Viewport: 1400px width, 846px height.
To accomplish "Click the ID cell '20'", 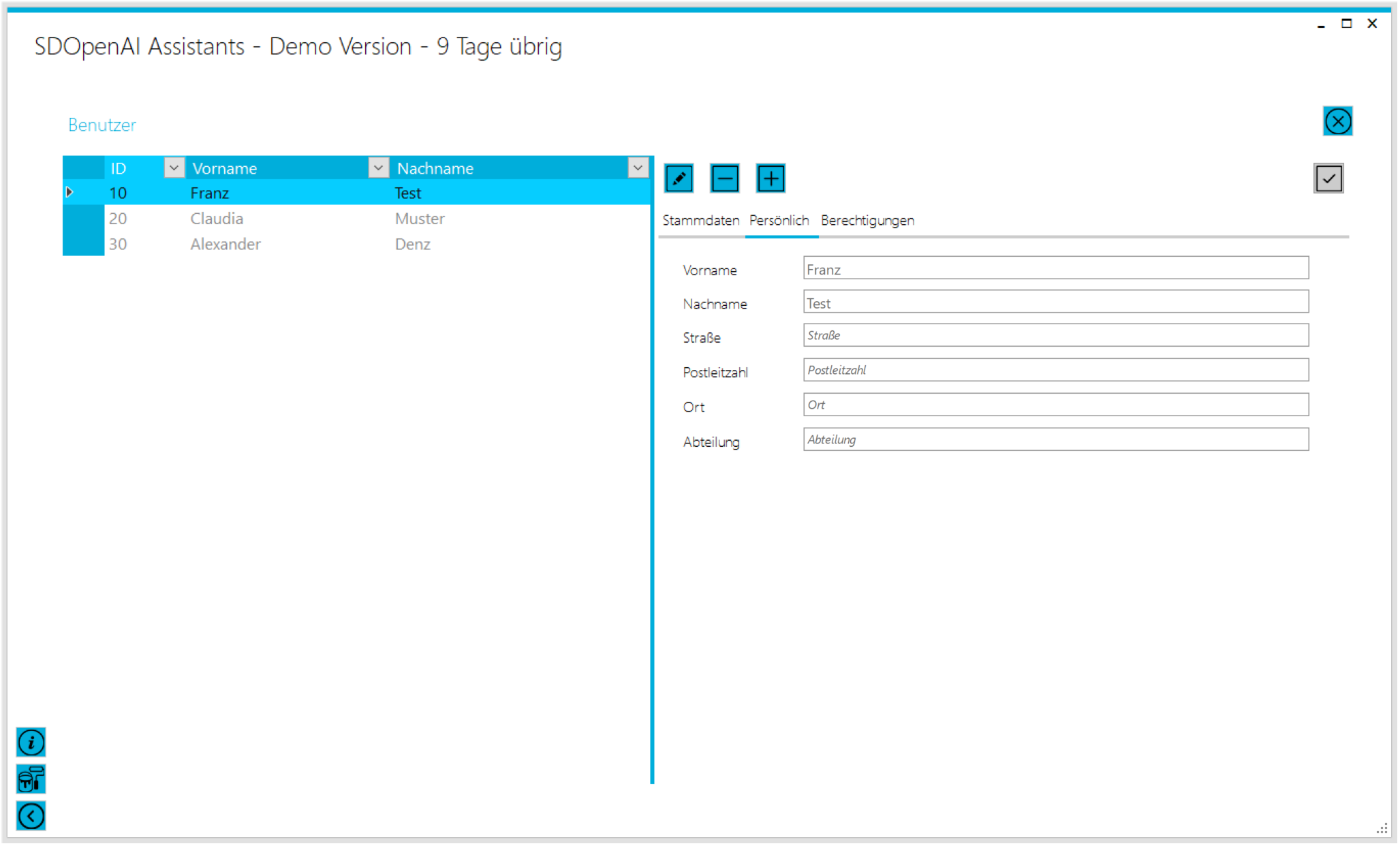I will coord(118,219).
